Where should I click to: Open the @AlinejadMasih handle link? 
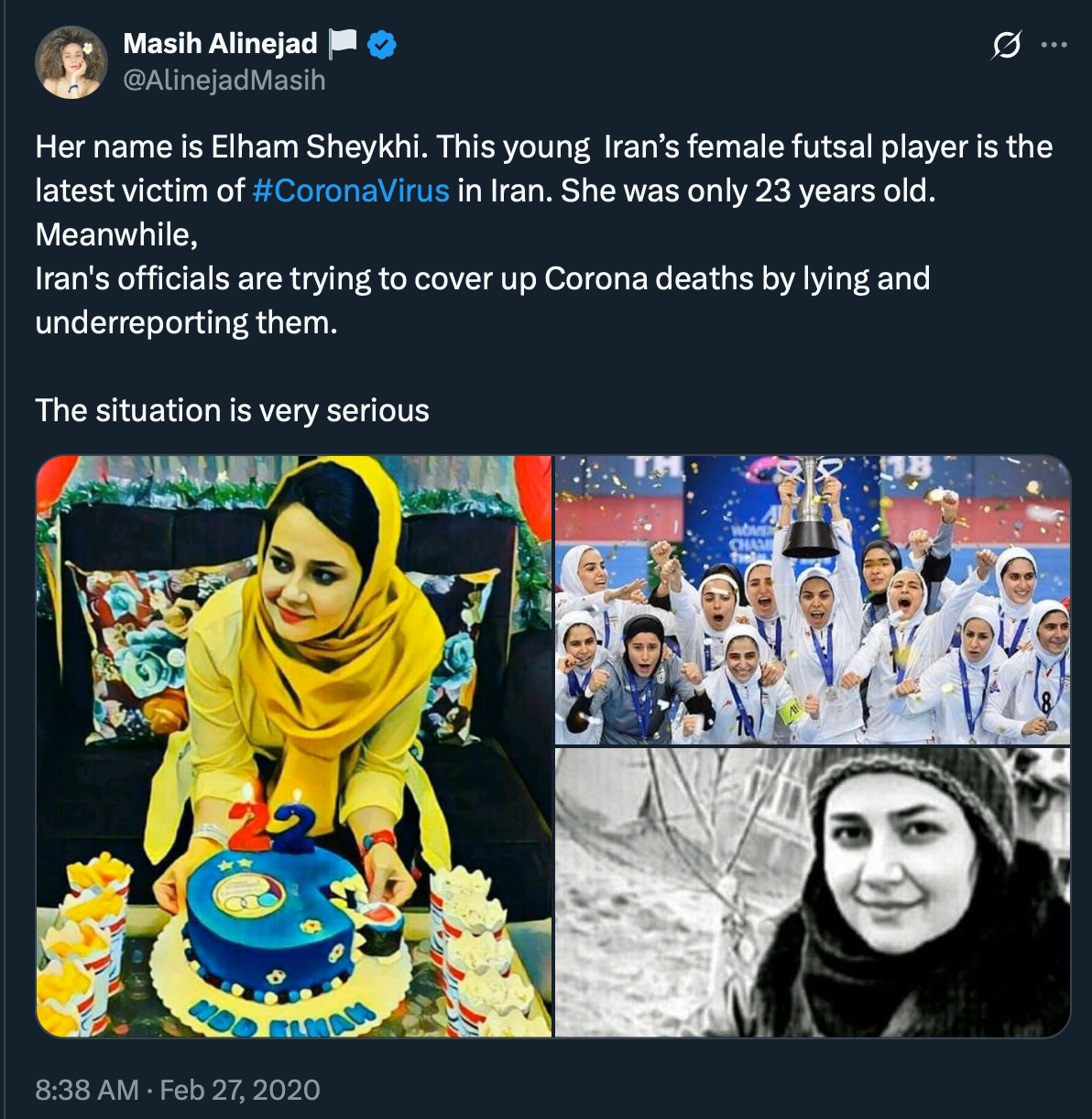tap(224, 81)
